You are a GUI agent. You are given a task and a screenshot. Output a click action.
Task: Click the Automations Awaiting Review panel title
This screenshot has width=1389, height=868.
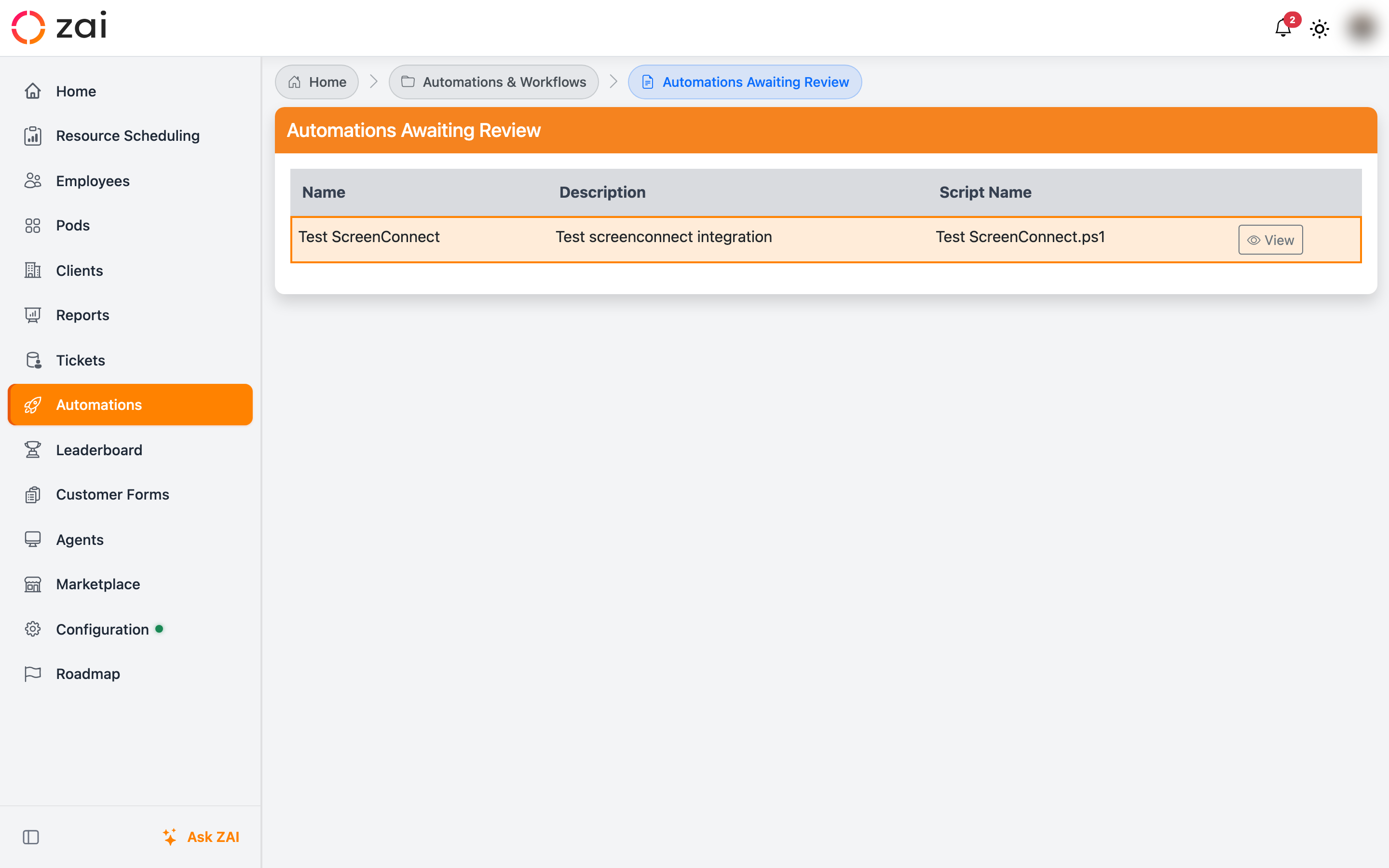pos(414,130)
